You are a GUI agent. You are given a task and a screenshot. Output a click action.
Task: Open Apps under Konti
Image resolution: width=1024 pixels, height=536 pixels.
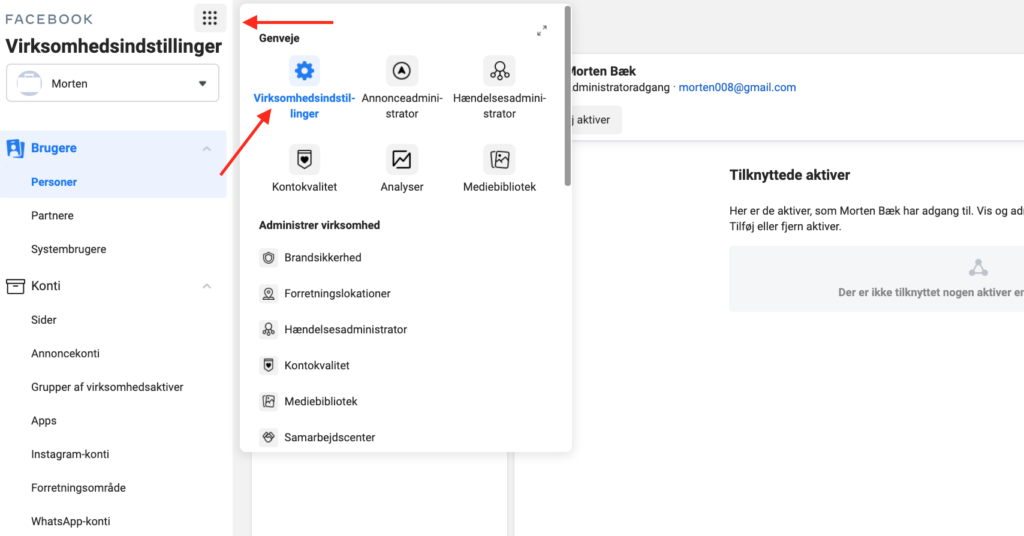[44, 420]
